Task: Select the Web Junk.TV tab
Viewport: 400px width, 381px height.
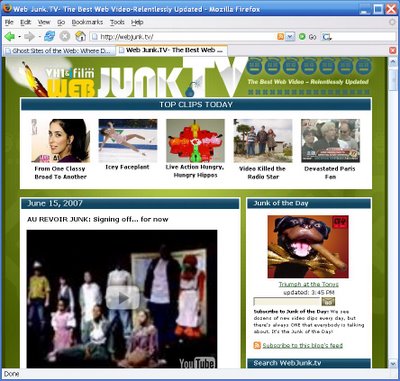Action: (x=172, y=50)
